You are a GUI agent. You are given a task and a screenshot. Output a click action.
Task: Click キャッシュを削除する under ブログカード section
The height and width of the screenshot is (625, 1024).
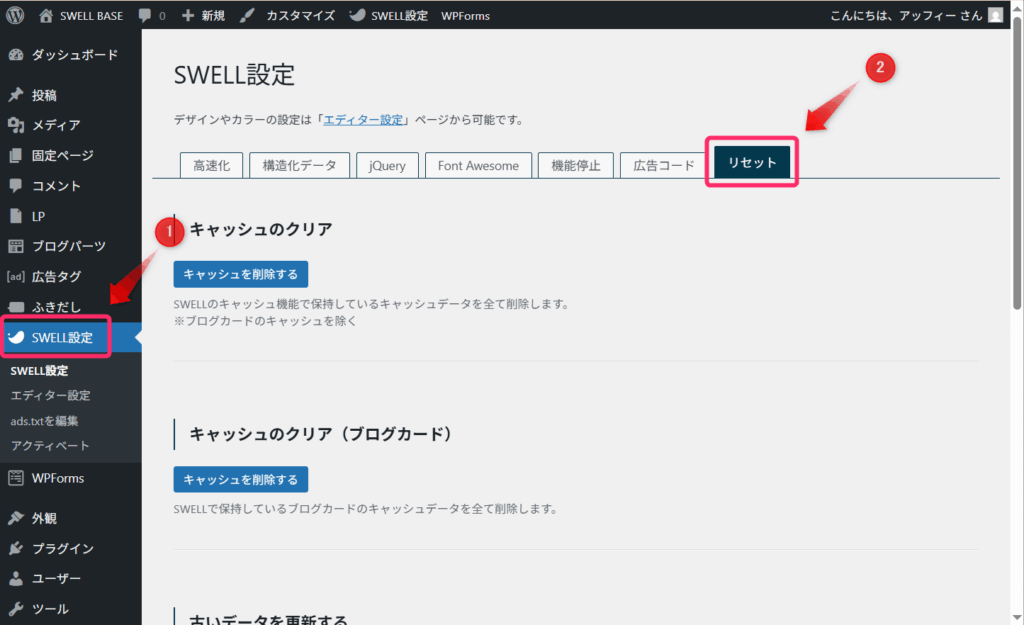point(241,479)
